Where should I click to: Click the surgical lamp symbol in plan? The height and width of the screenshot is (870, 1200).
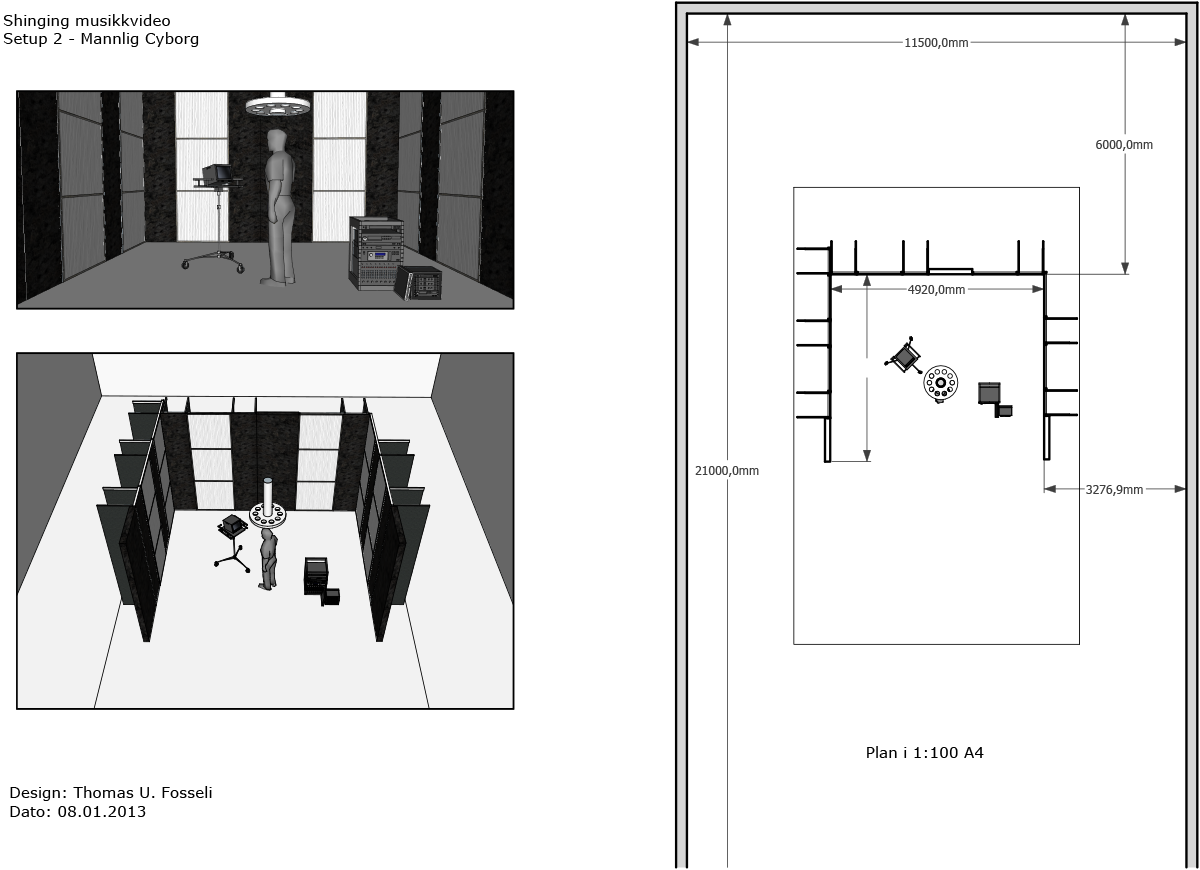pyautogui.click(x=940, y=383)
